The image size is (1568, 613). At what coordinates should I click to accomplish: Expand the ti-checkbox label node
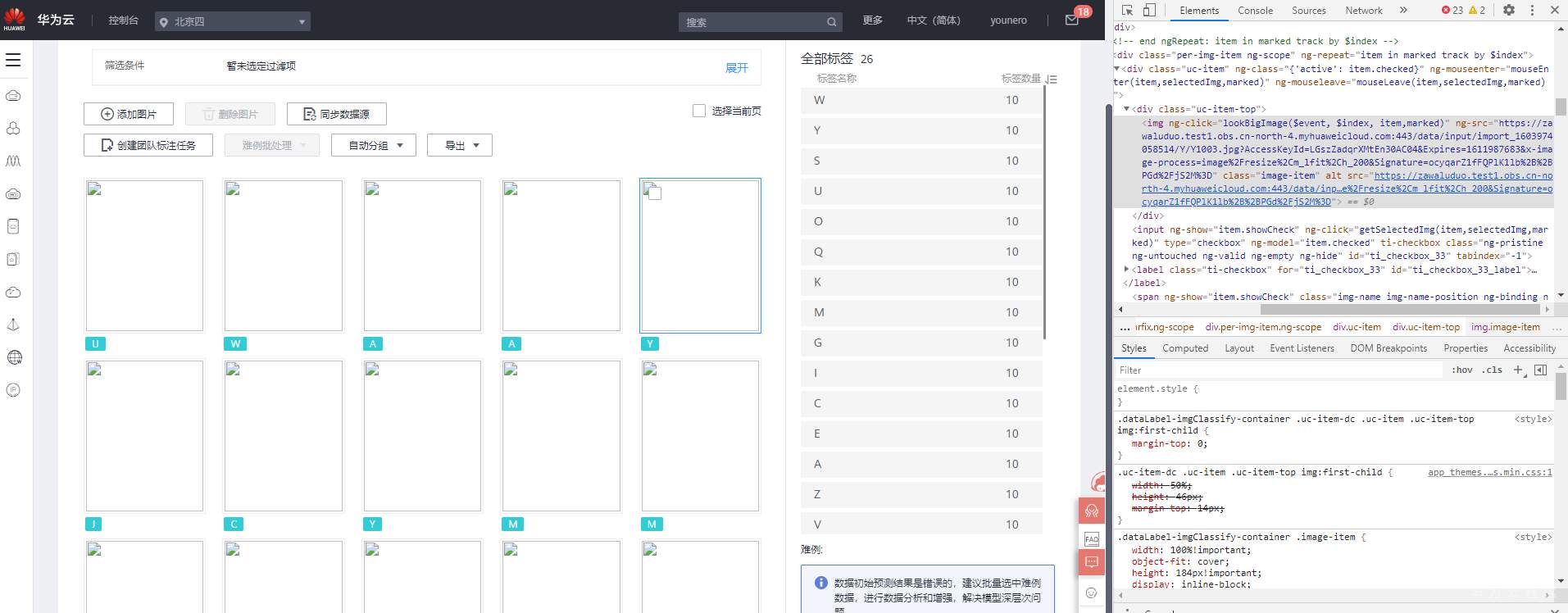[1126, 270]
